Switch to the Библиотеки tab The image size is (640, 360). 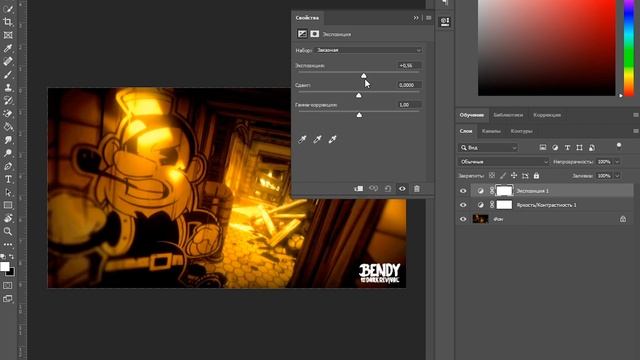[508, 115]
